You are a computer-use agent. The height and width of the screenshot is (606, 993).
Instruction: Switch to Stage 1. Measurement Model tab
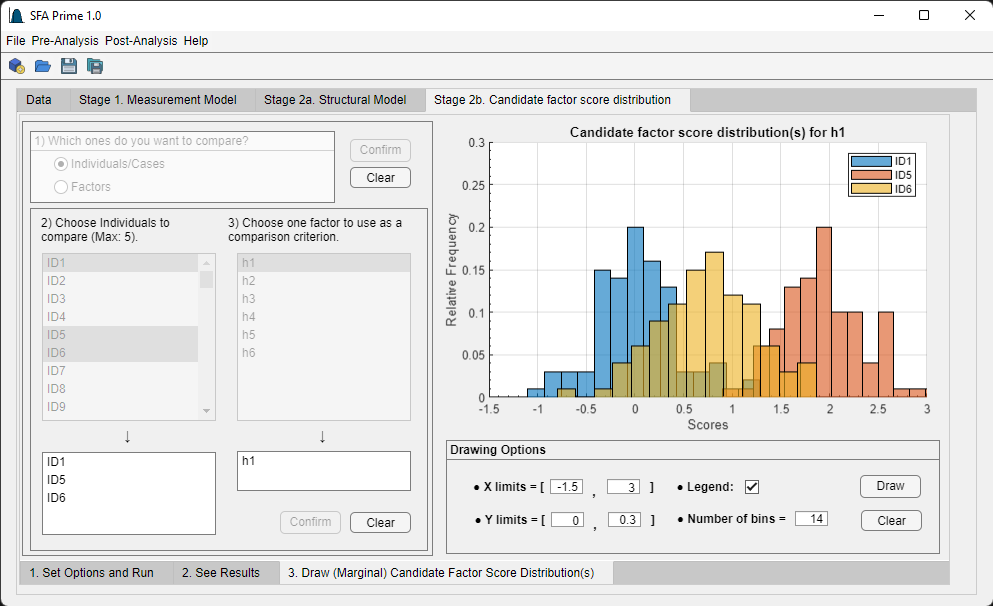tap(158, 100)
